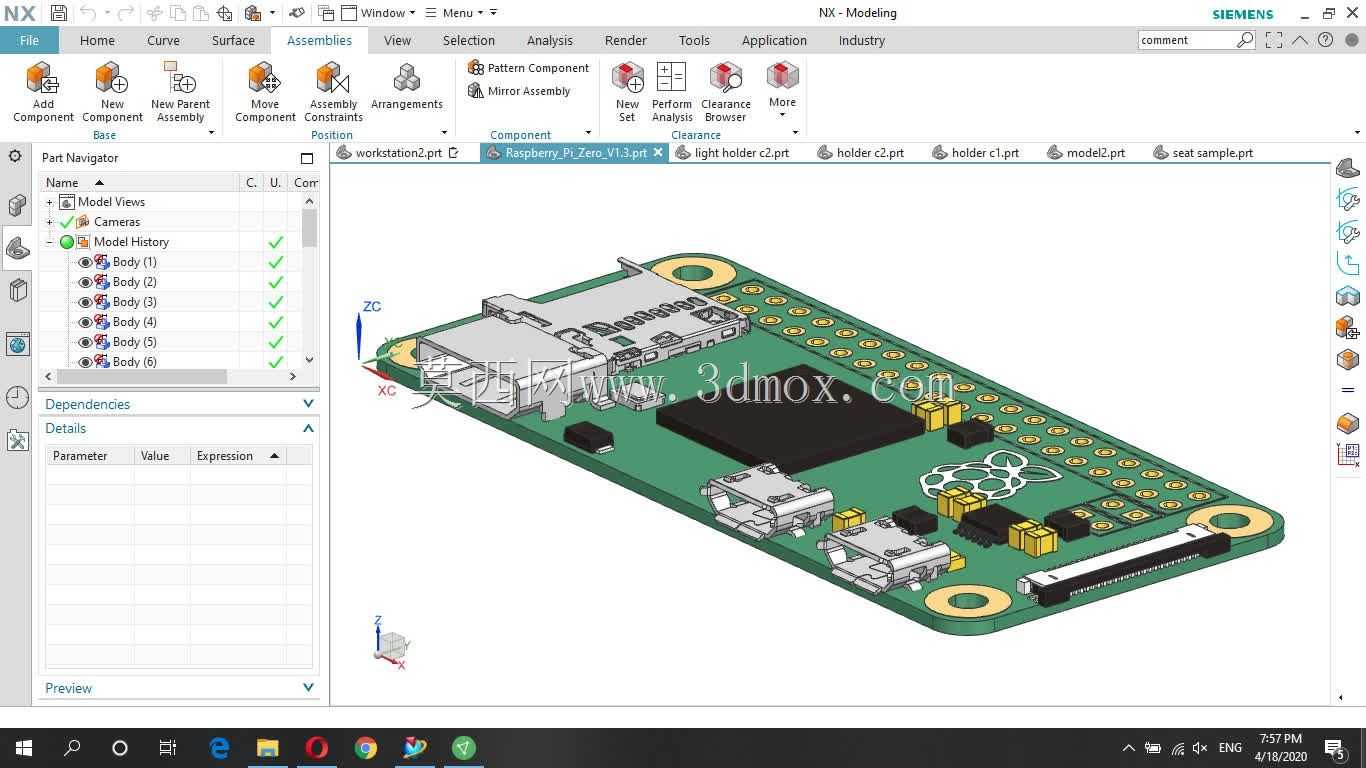Hide Body (1) using eye icon
Screen dimensions: 1366x768
tap(85, 262)
